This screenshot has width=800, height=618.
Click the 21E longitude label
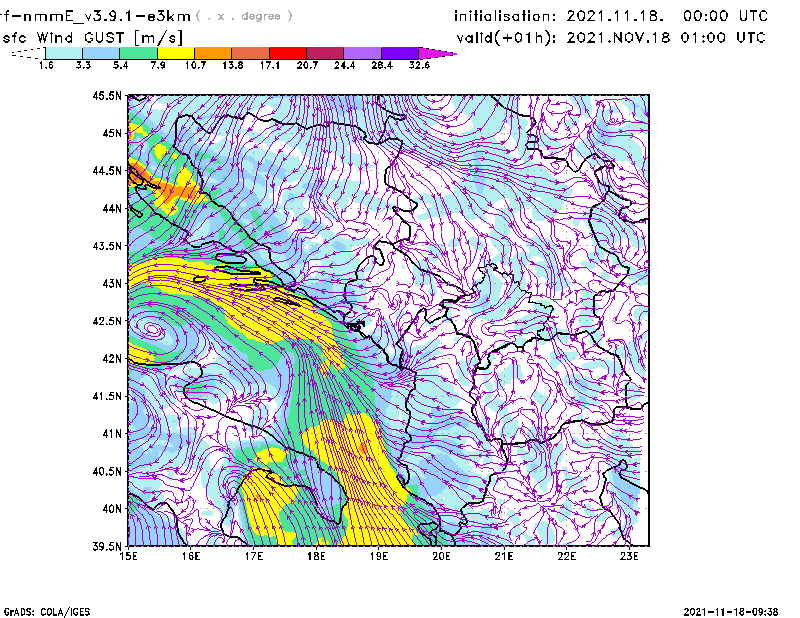pyautogui.click(x=504, y=556)
